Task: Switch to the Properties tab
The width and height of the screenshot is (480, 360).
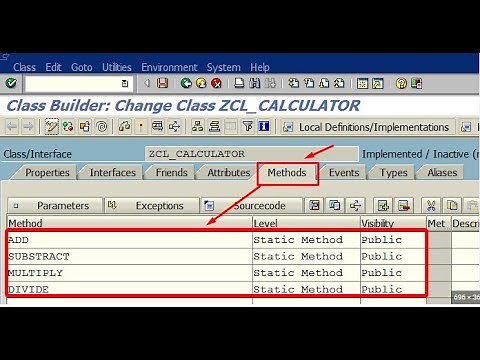Action: pos(47,173)
